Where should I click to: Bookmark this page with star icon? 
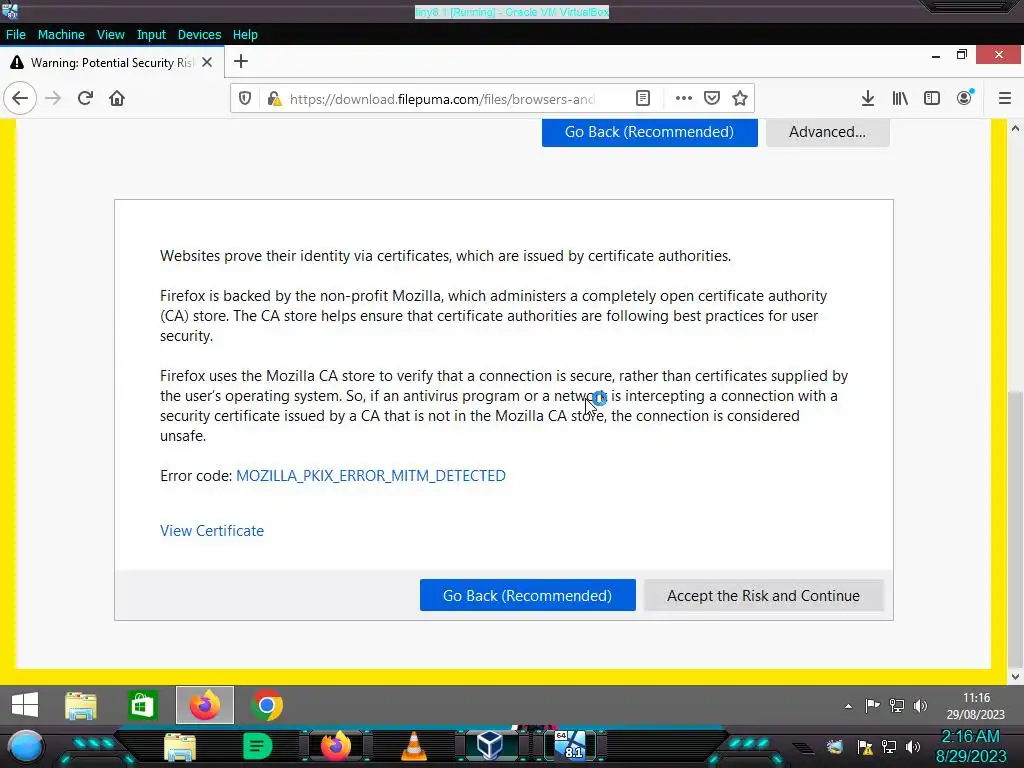tap(740, 99)
